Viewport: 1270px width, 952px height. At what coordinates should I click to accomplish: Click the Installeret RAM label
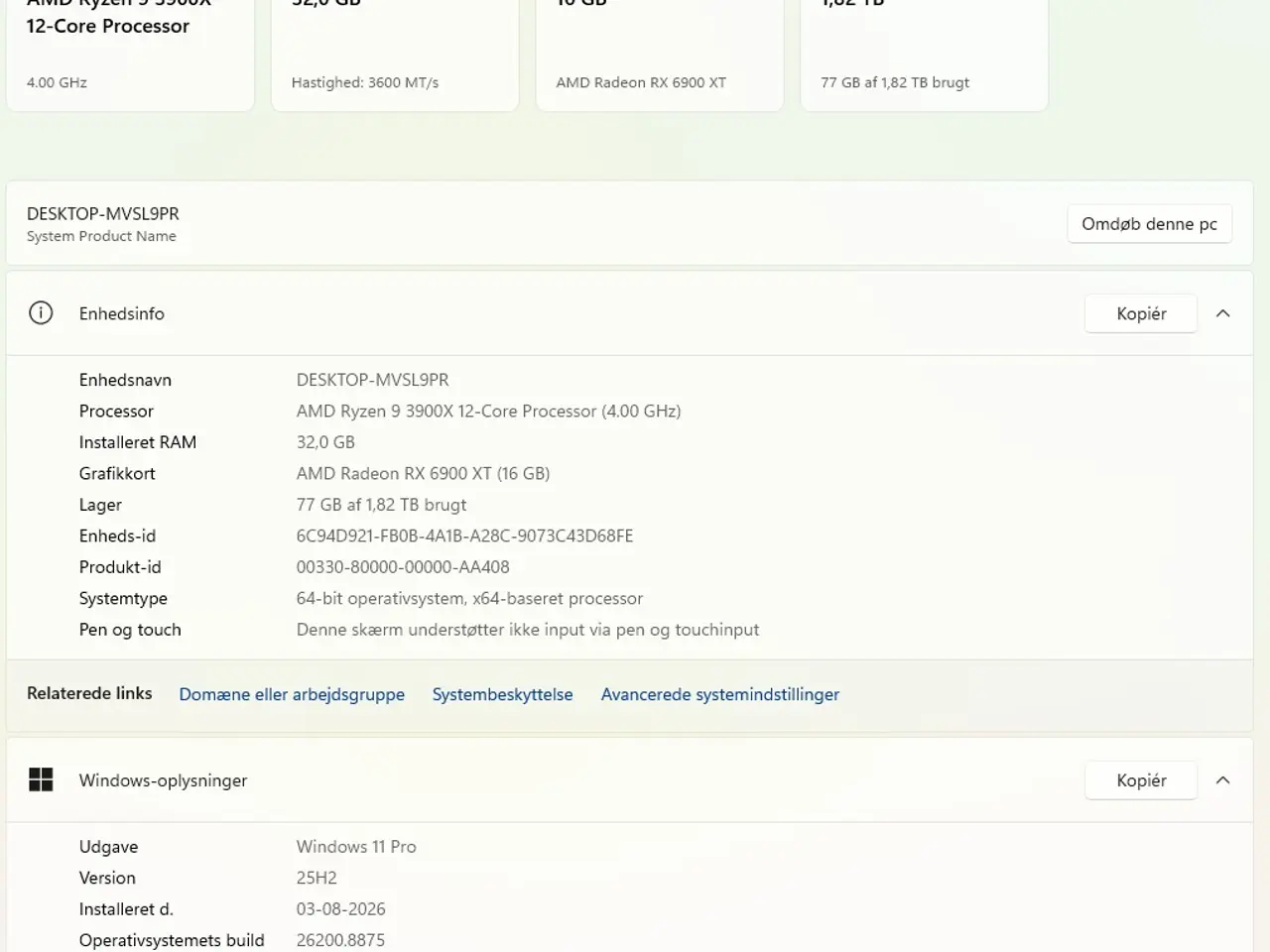(x=138, y=442)
